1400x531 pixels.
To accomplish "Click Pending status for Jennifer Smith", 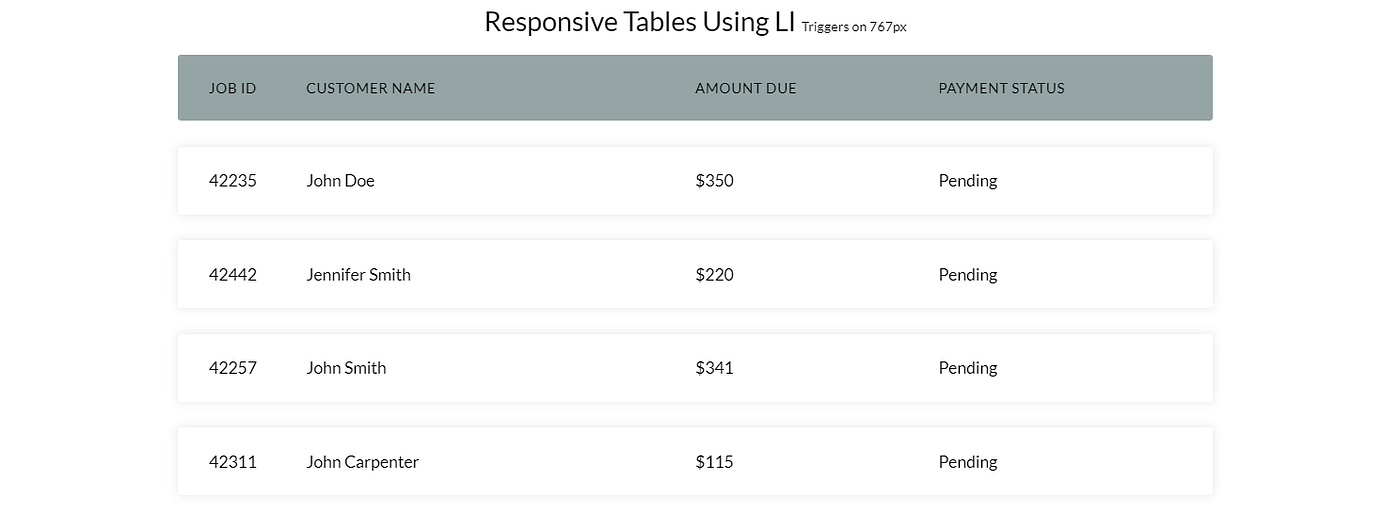I will click(x=967, y=274).
